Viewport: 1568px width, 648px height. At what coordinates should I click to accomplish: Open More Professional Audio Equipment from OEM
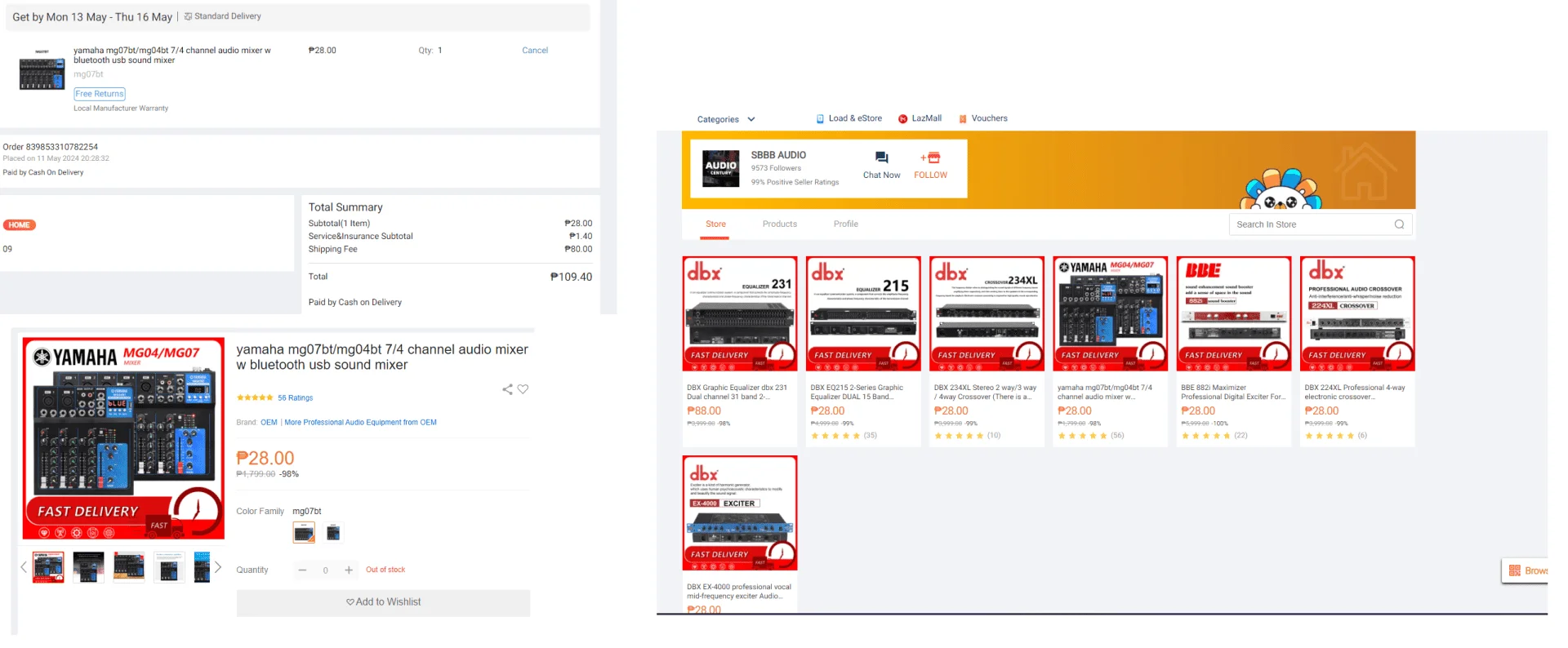[x=360, y=423]
